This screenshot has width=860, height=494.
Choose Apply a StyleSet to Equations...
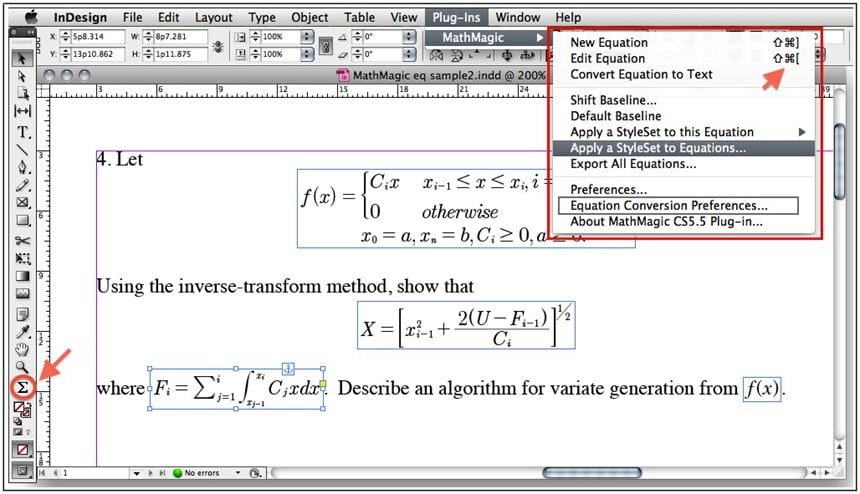(683, 148)
